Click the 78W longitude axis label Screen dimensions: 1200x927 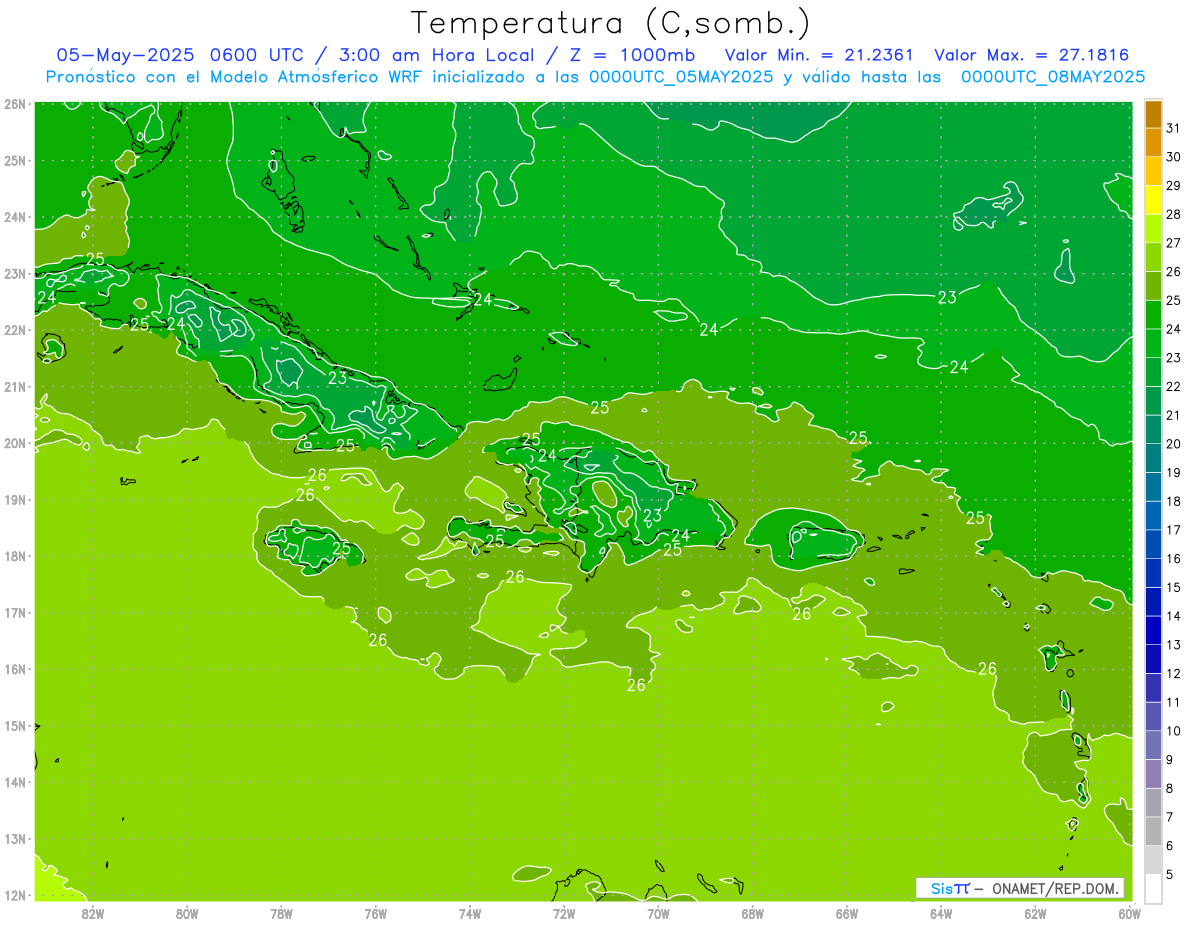point(281,913)
